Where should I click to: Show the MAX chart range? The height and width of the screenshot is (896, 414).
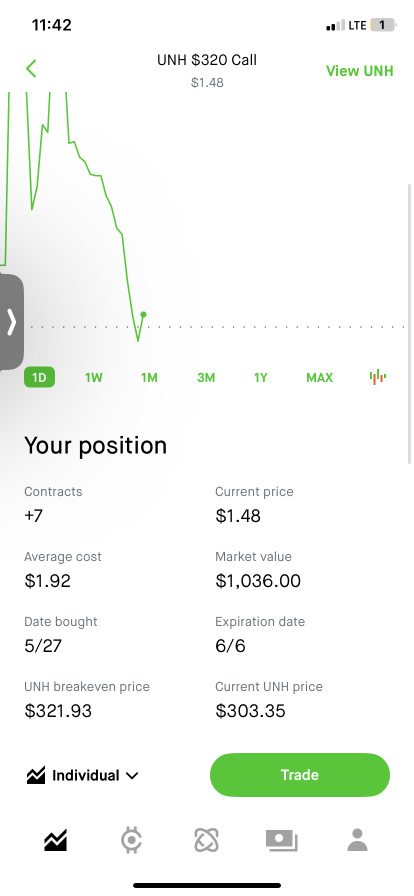click(319, 378)
